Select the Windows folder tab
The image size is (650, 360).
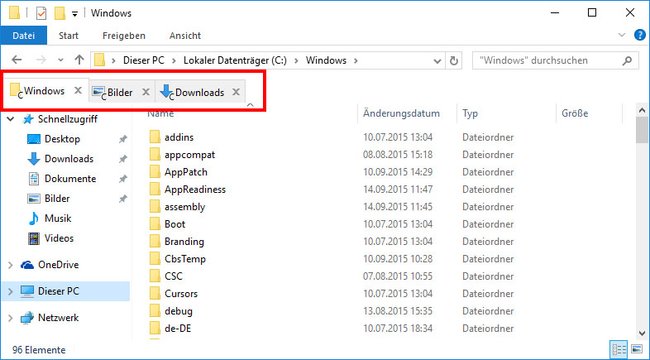pyautogui.click(x=44, y=91)
